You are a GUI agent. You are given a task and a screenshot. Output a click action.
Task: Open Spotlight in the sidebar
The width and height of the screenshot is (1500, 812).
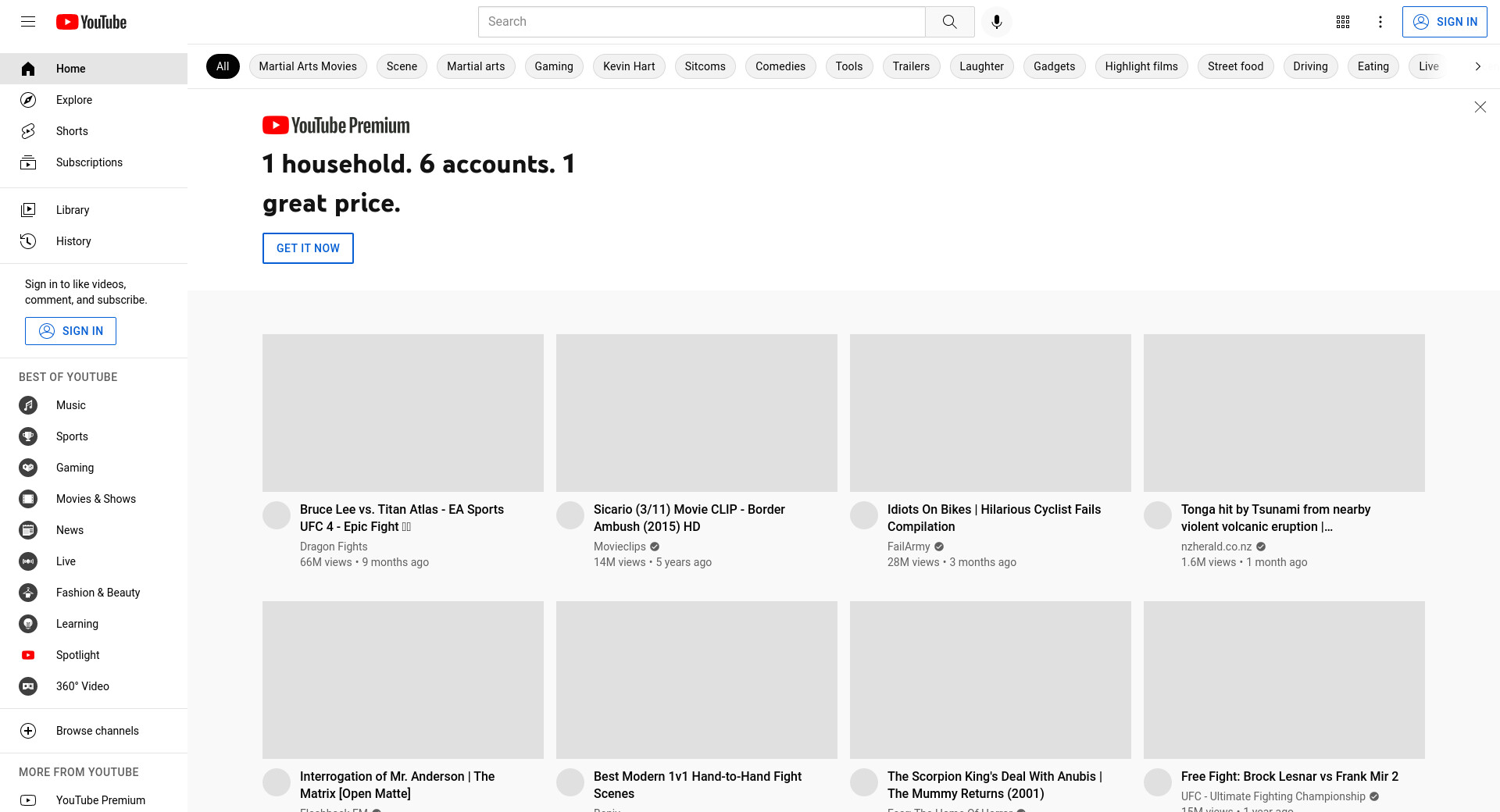tap(94, 655)
